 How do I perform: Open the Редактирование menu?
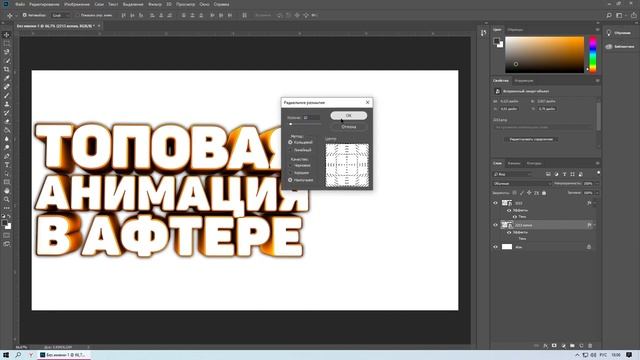click(x=44, y=4)
